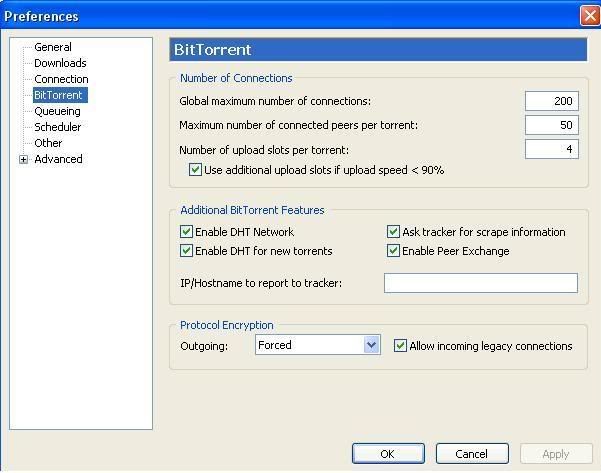Image resolution: width=601 pixels, height=473 pixels.
Task: Edit global maximum connections field
Action: (551, 101)
